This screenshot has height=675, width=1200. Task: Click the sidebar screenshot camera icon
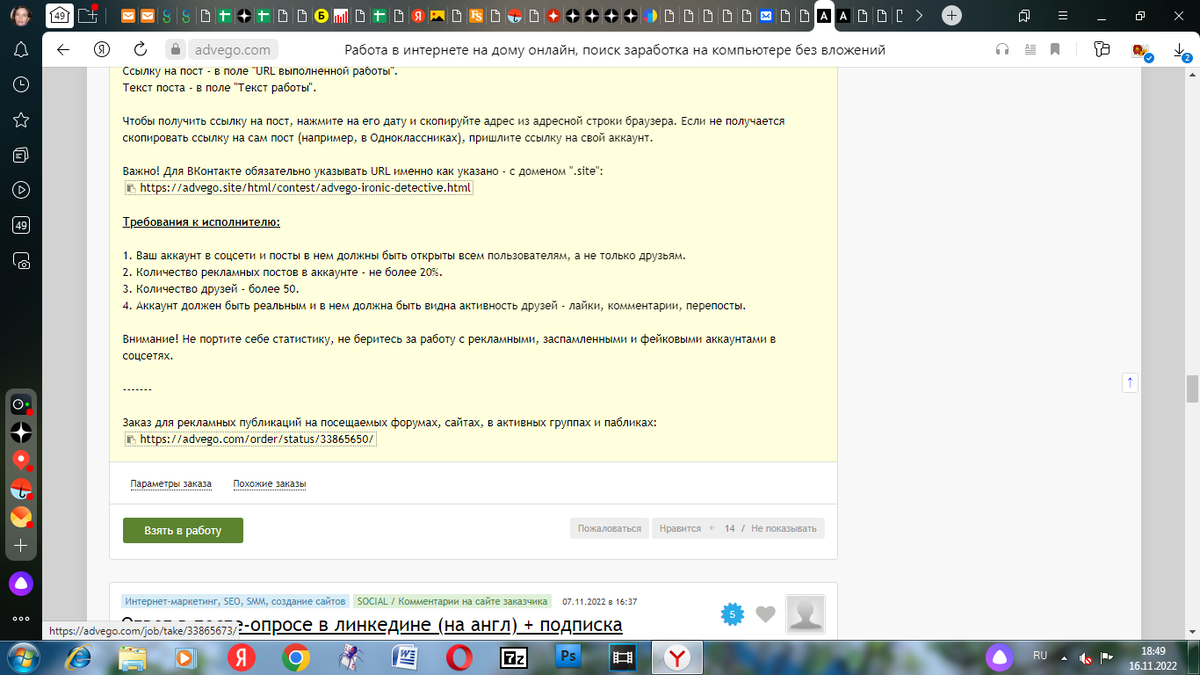coord(21,261)
